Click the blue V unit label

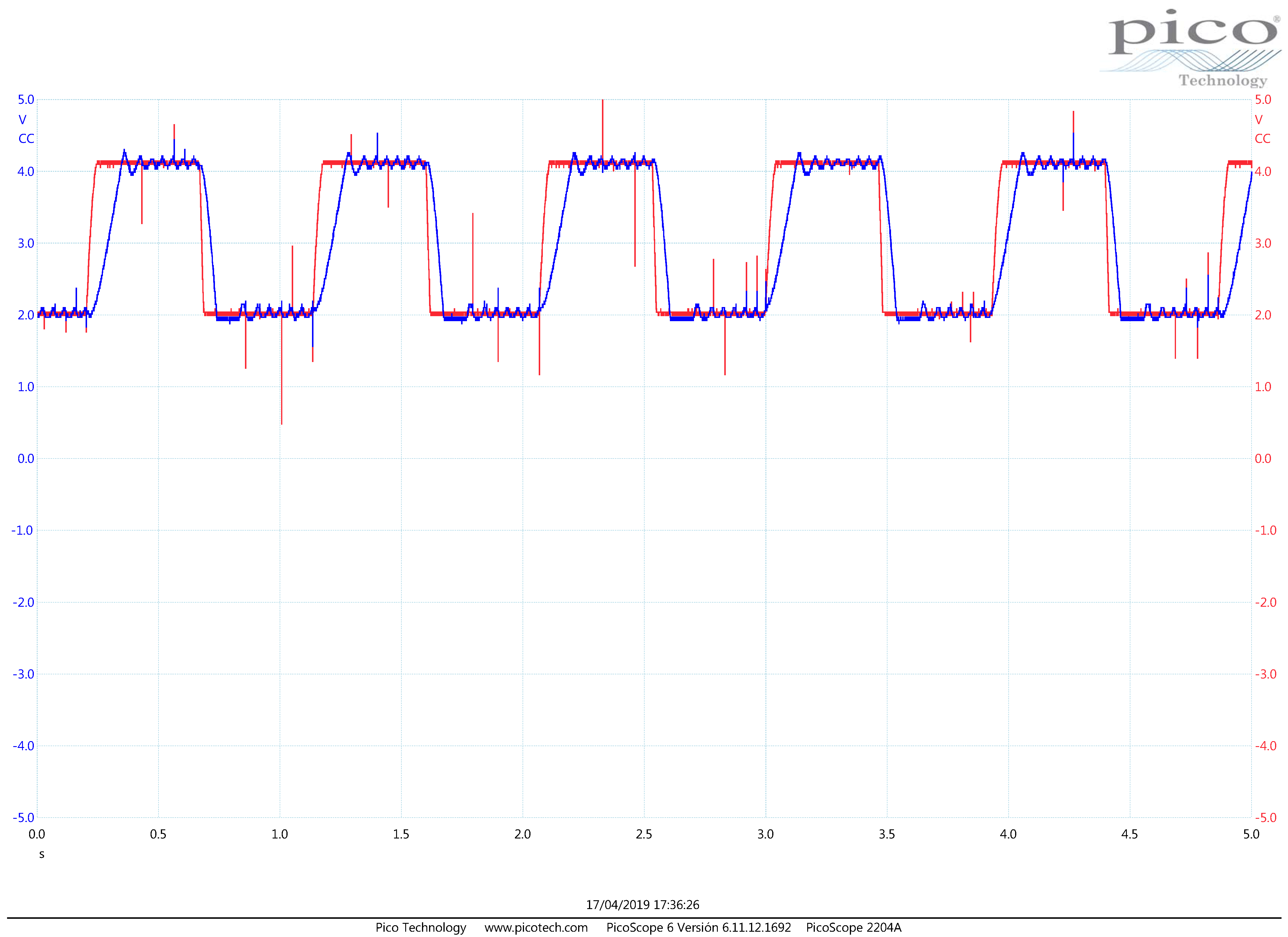pos(22,120)
